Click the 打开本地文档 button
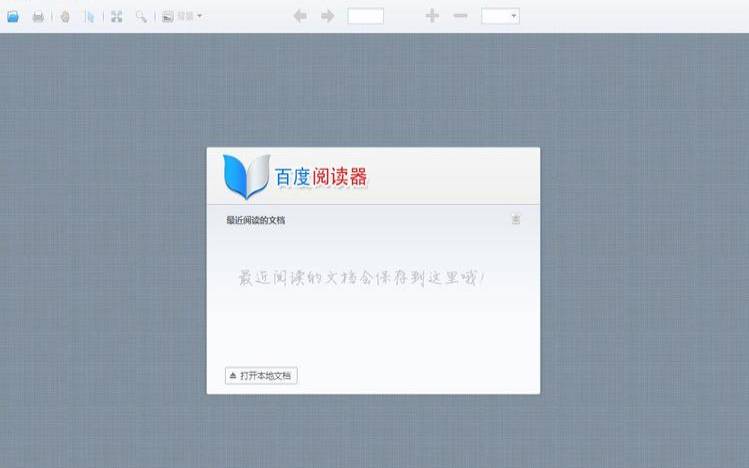The height and width of the screenshot is (468, 749). pos(261,375)
